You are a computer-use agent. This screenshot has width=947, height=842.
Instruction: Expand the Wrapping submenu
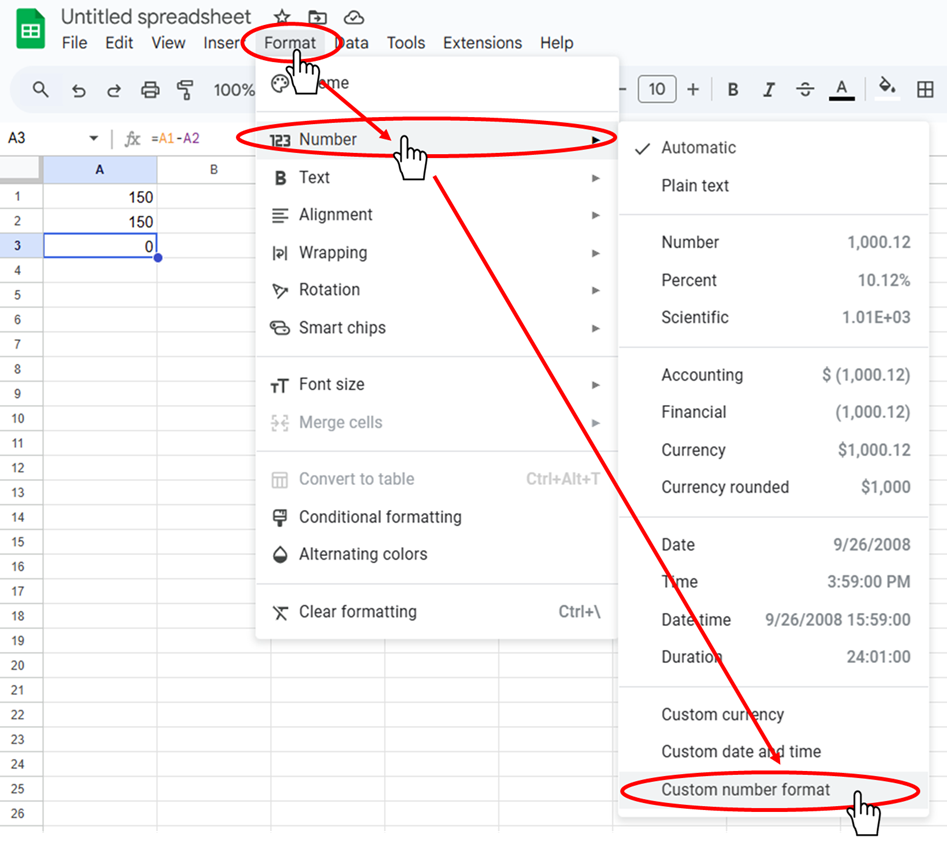437,252
